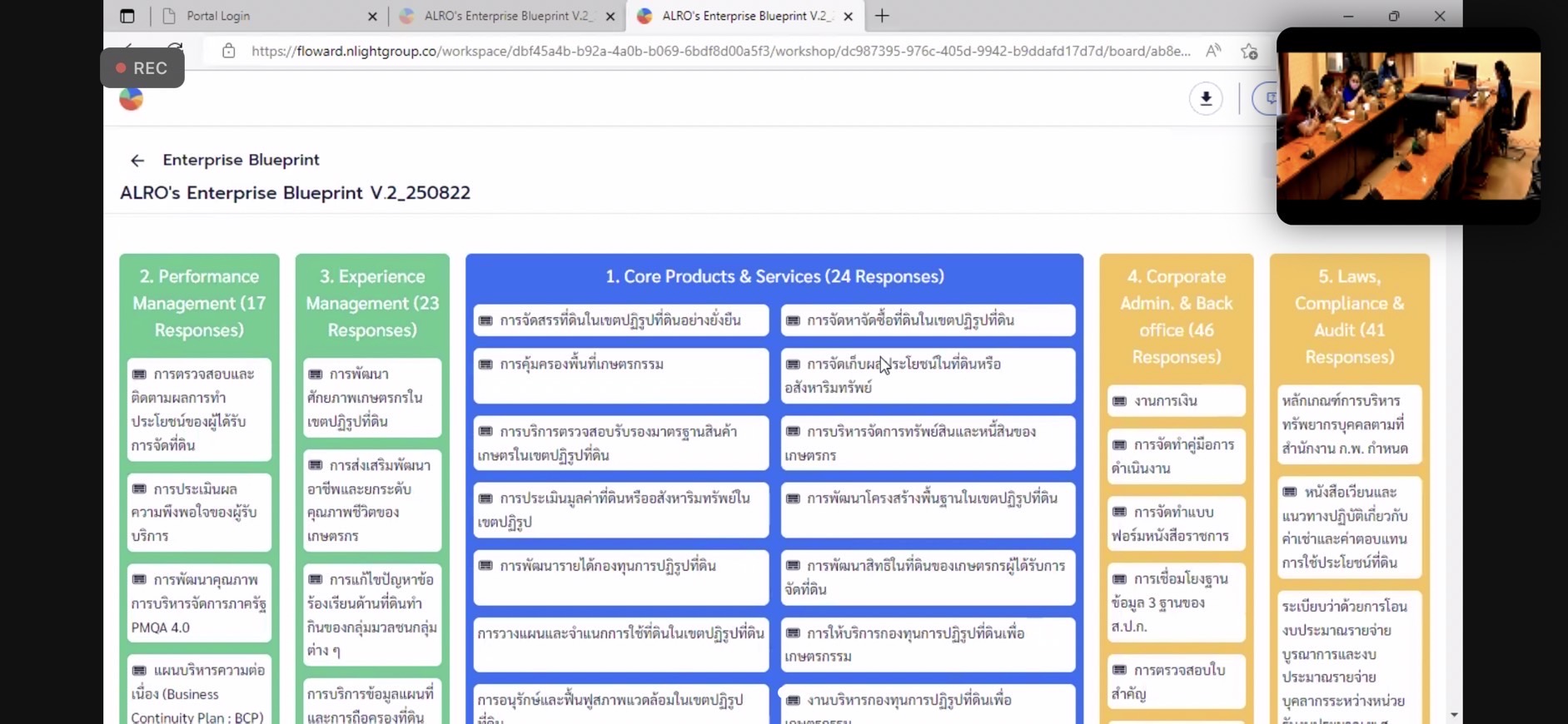Open a new browser tab with the plus button
The width and height of the screenshot is (1568, 724).
point(882,16)
